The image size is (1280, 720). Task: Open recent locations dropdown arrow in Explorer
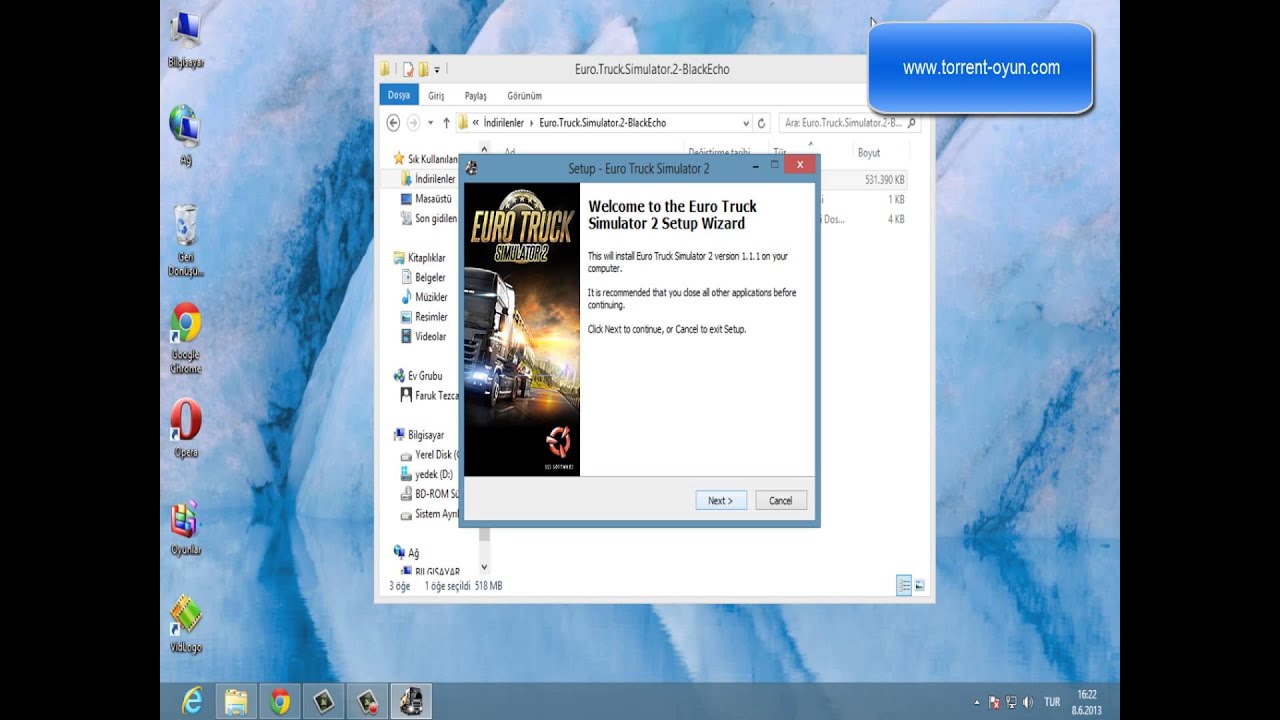click(430, 123)
